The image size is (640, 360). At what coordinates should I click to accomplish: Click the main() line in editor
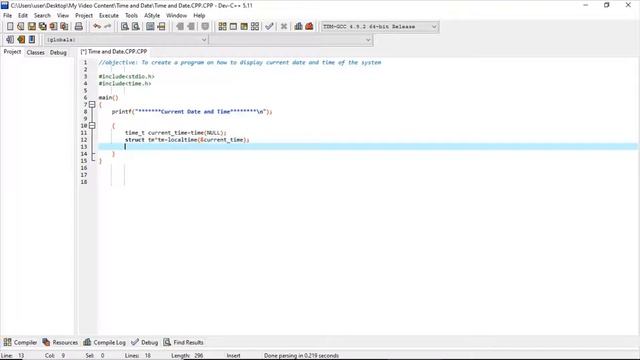108,98
